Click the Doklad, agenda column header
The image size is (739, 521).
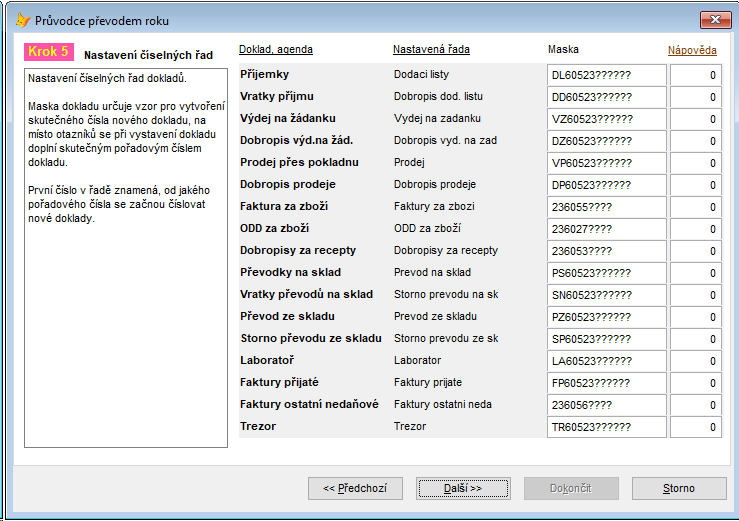coord(276,49)
